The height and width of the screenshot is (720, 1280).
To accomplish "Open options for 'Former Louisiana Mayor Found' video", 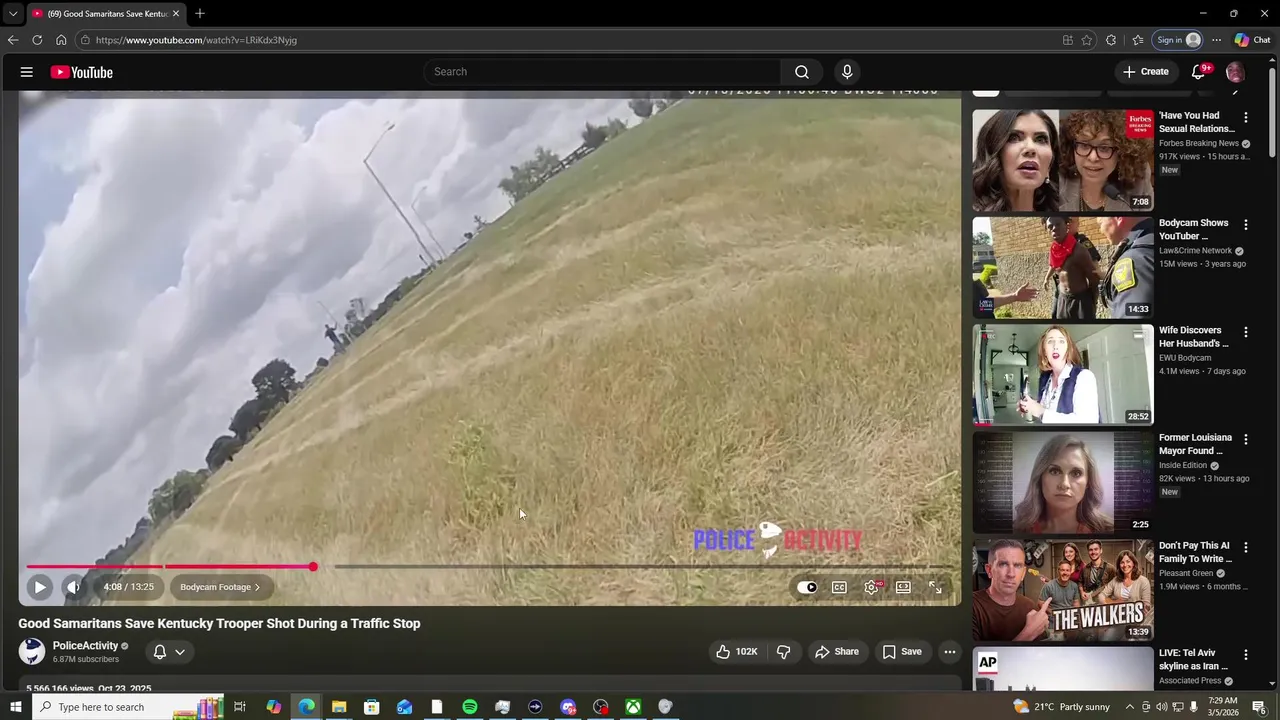I will [1245, 439].
